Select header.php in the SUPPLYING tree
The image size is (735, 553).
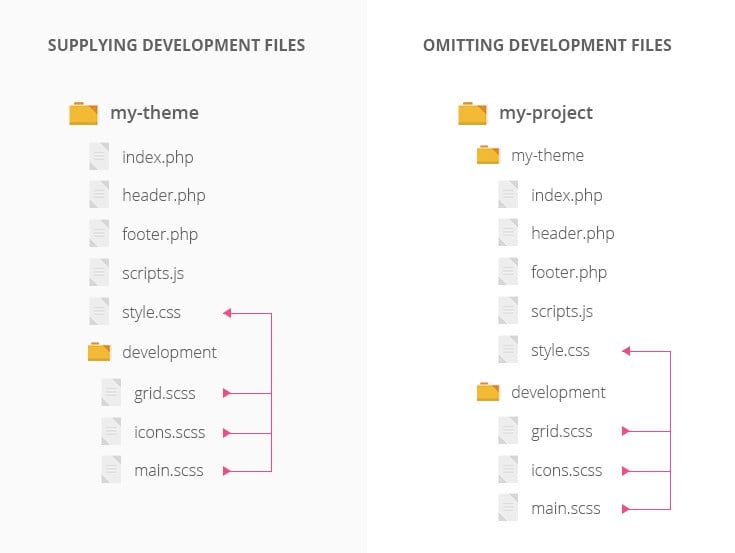[164, 195]
